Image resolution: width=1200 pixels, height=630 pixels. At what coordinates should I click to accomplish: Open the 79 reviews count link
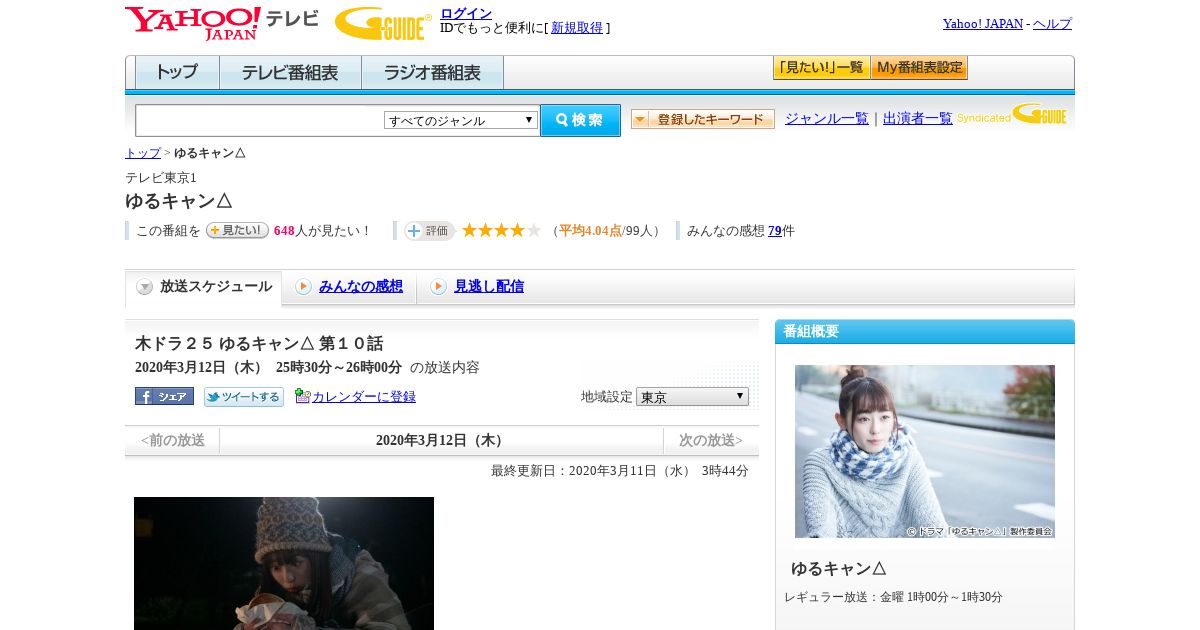click(775, 231)
